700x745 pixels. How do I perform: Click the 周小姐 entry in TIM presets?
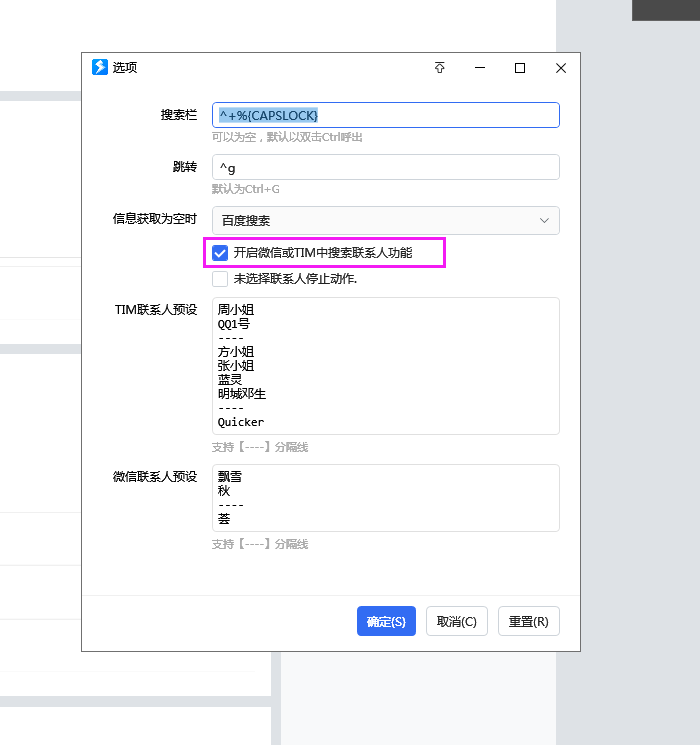236,310
